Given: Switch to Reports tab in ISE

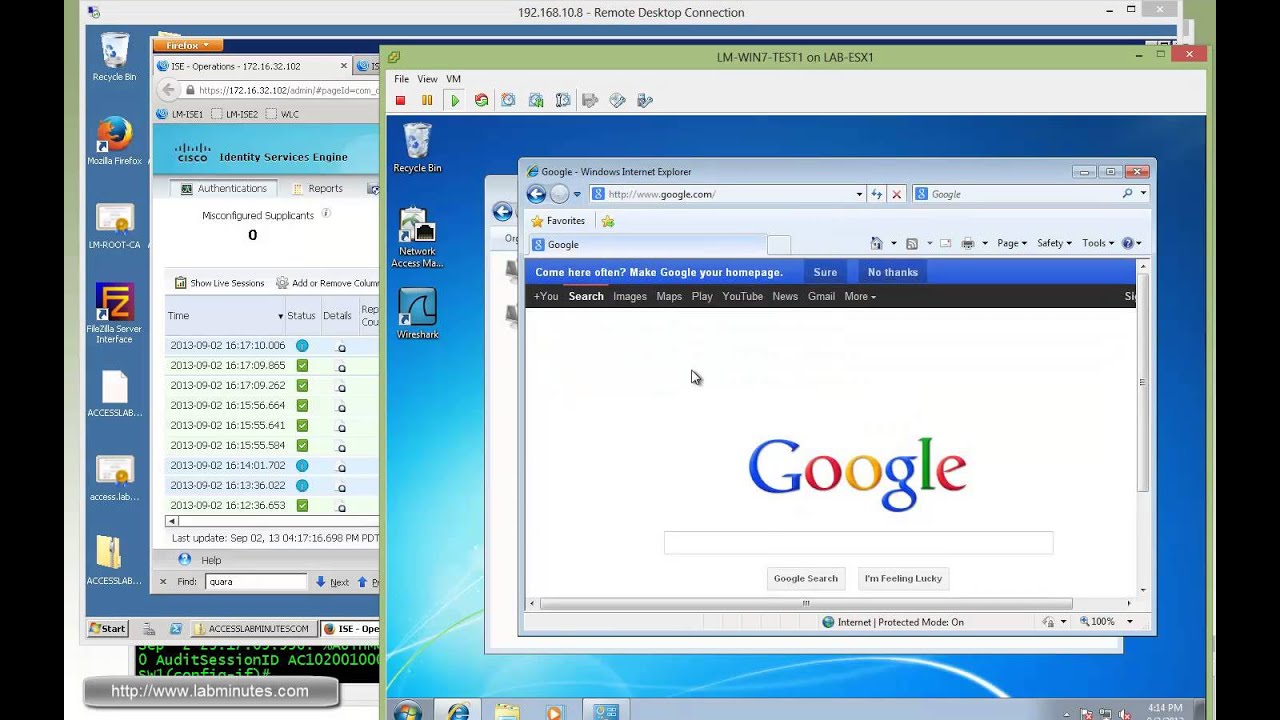Looking at the screenshot, I should coord(318,188).
